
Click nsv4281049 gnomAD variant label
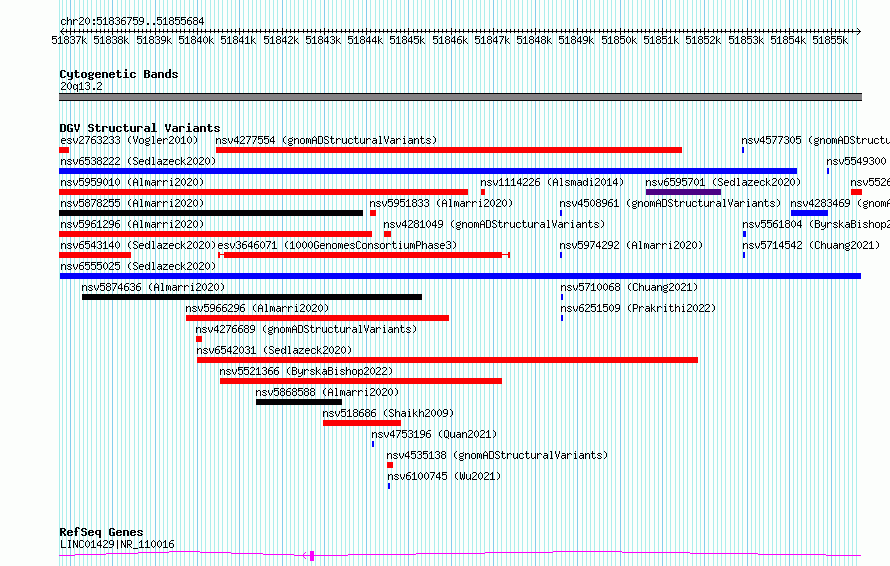pyautogui.click(x=494, y=224)
